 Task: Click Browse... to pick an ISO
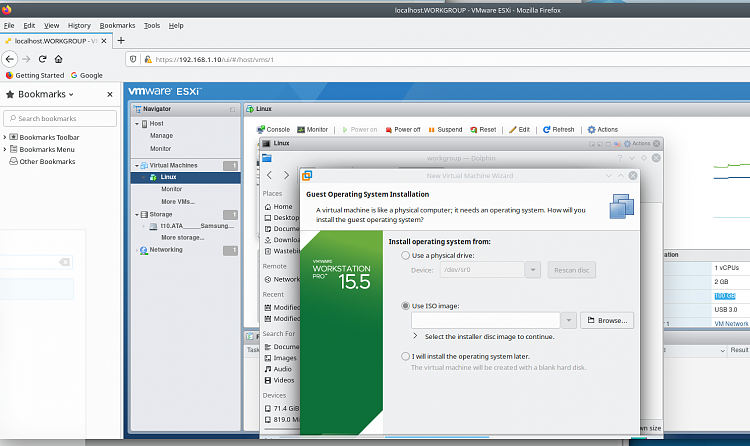pos(607,321)
